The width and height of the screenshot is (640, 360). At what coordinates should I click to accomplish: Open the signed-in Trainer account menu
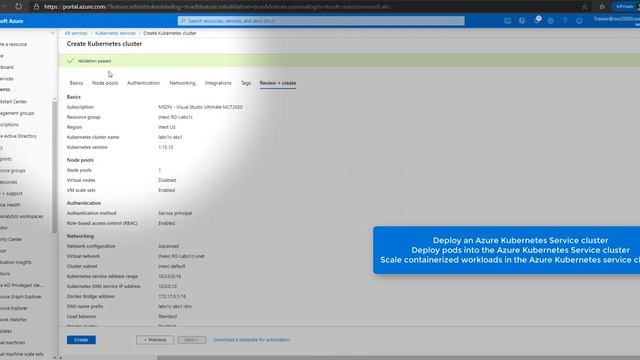tap(617, 21)
